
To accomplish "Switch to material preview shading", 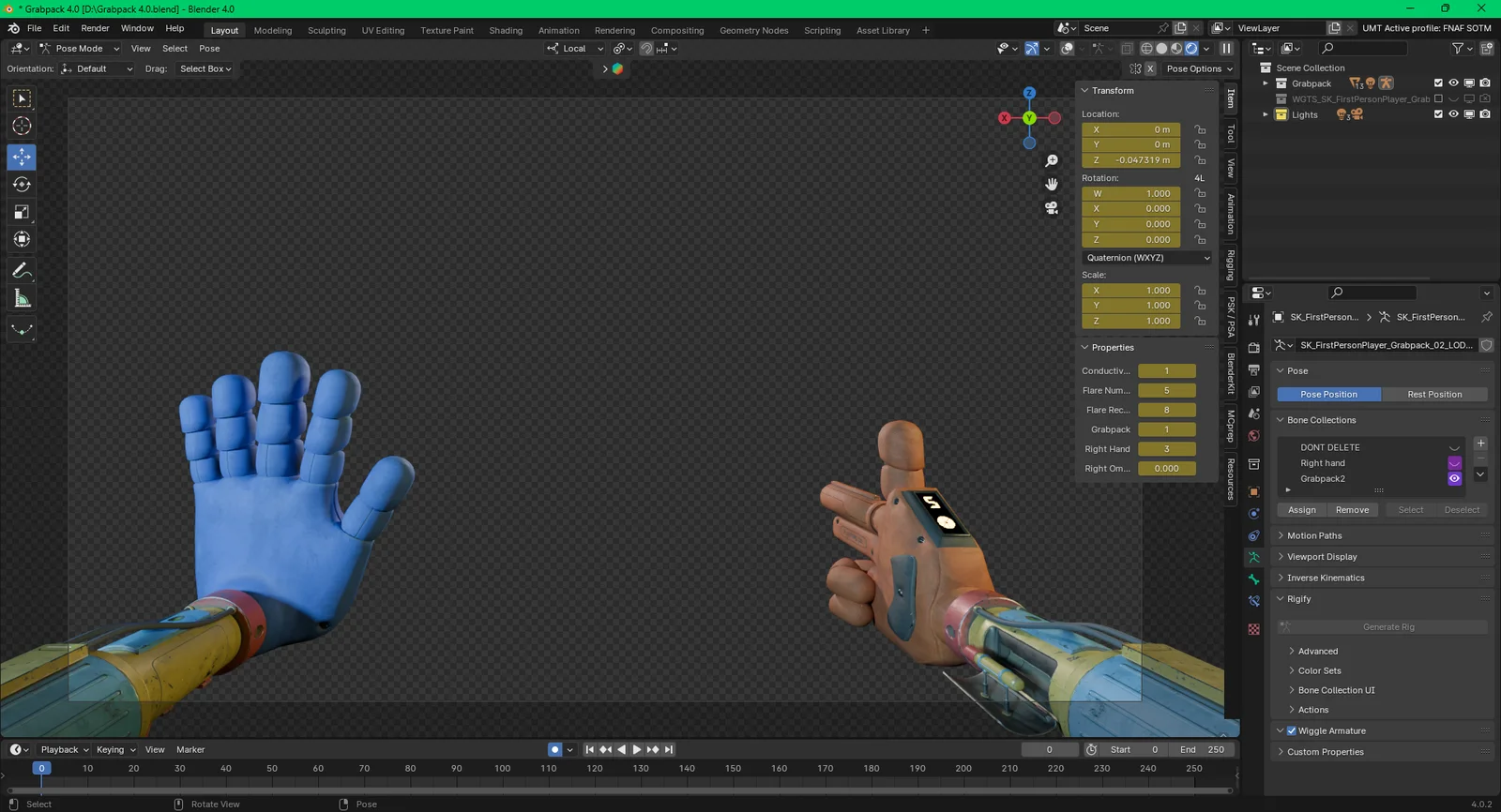I will coord(1176,49).
